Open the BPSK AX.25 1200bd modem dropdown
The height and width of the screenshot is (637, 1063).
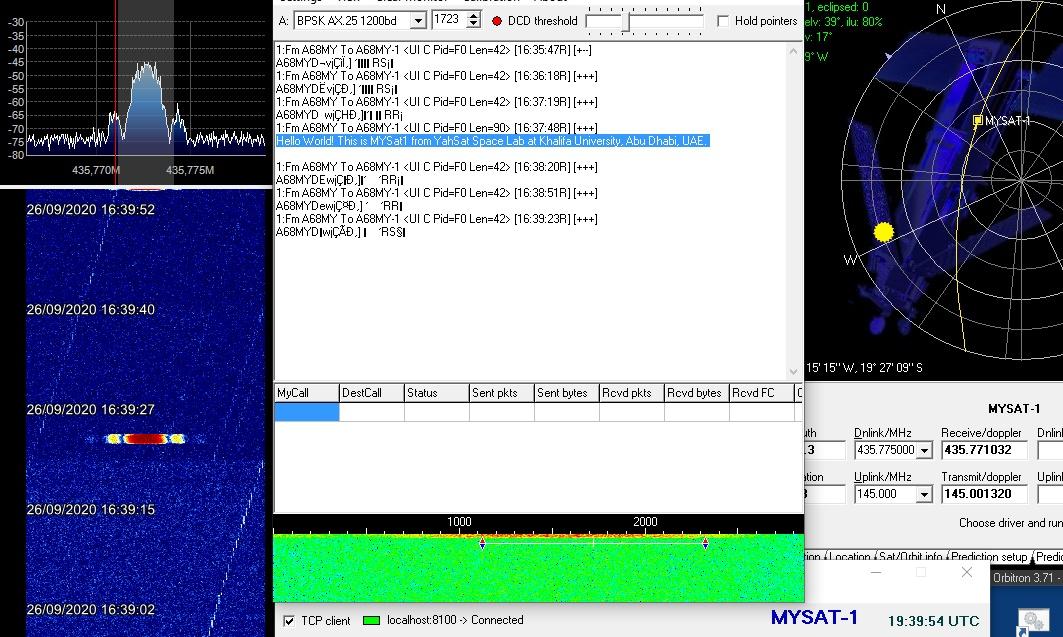418,21
